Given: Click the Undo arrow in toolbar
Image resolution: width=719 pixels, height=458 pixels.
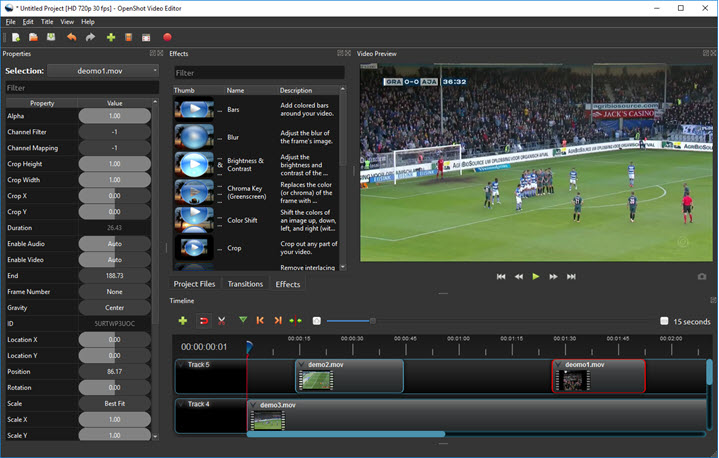Looking at the screenshot, I should tap(71, 37).
